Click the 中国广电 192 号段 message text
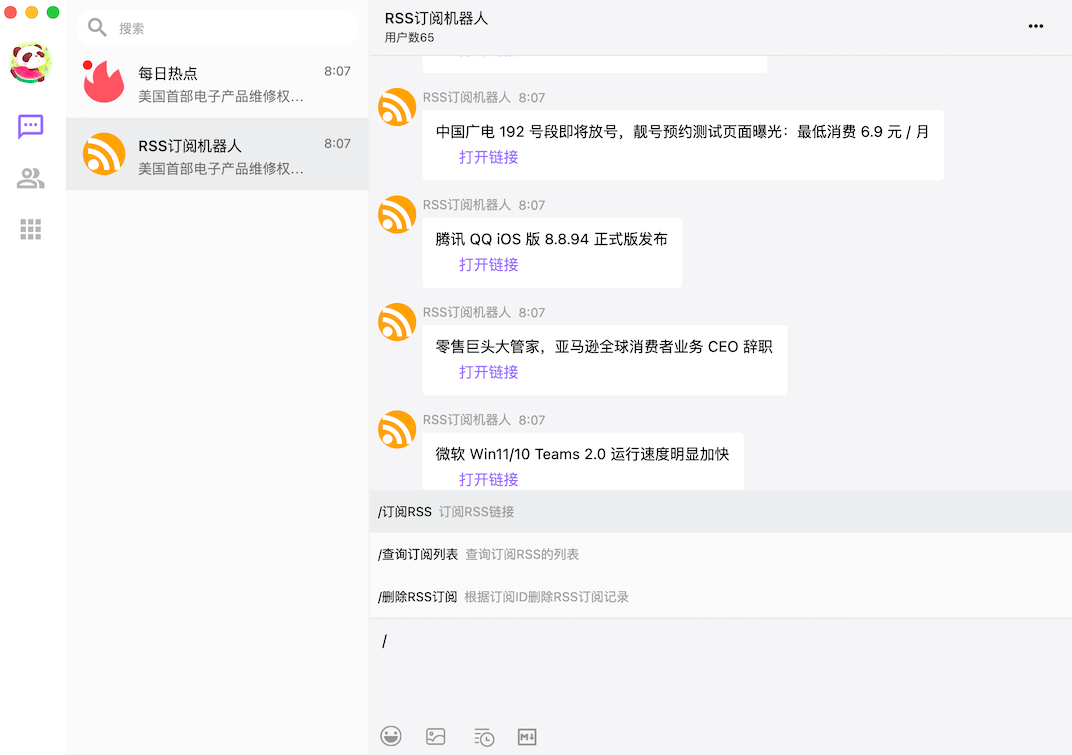 pyautogui.click(x=682, y=131)
